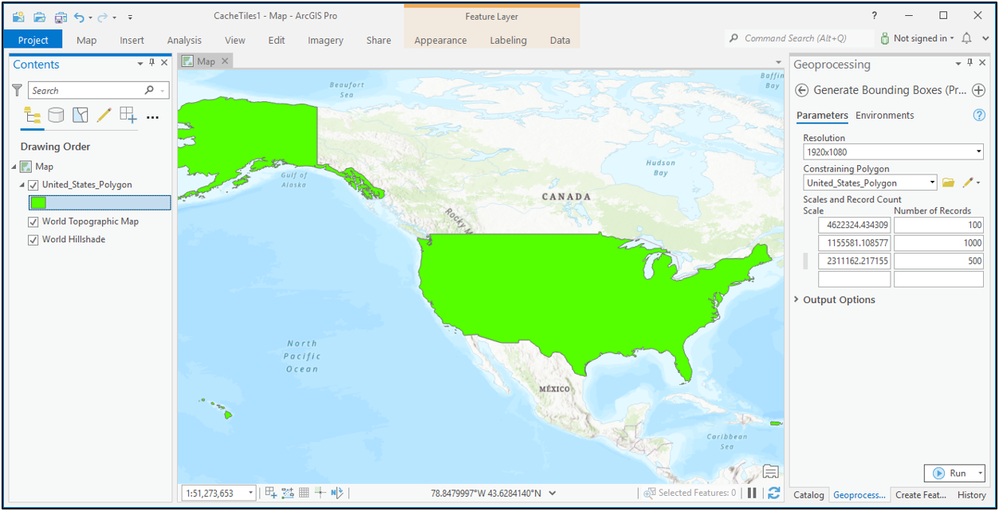Open the map scale dropdown

pyautogui.click(x=251, y=493)
